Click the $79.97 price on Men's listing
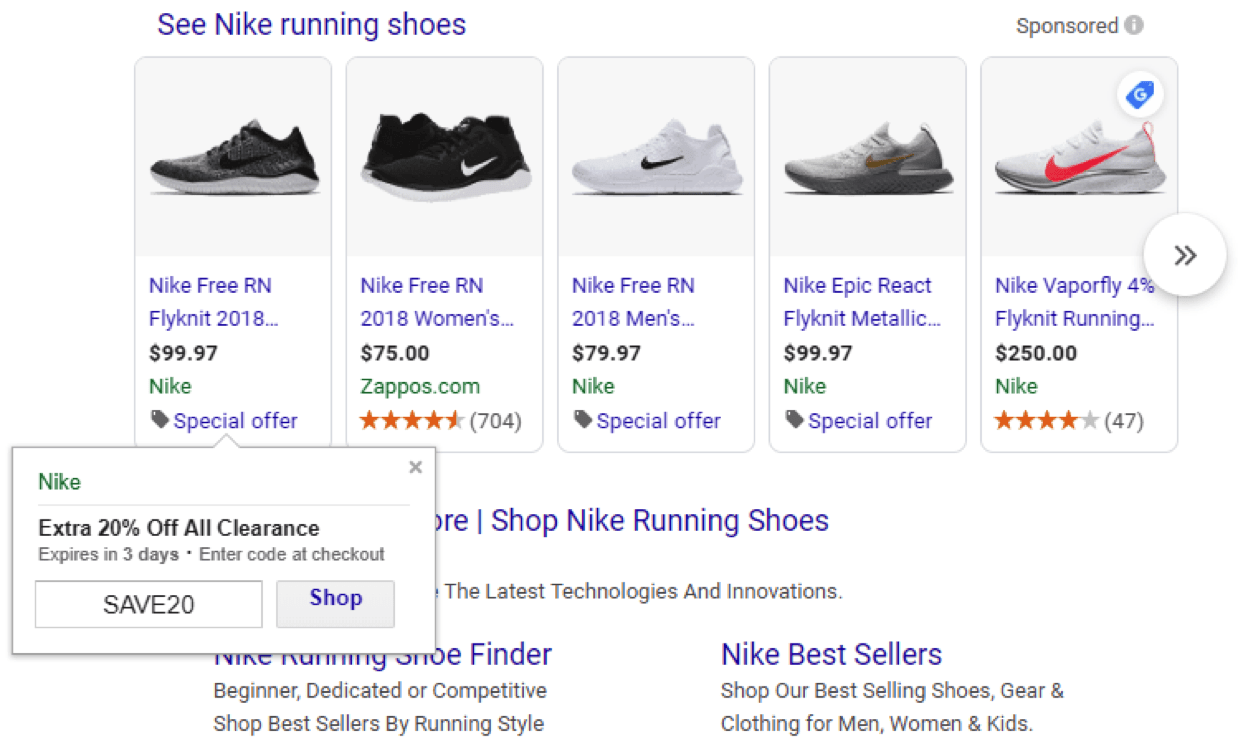This screenshot has height=746, width=1239. (606, 353)
